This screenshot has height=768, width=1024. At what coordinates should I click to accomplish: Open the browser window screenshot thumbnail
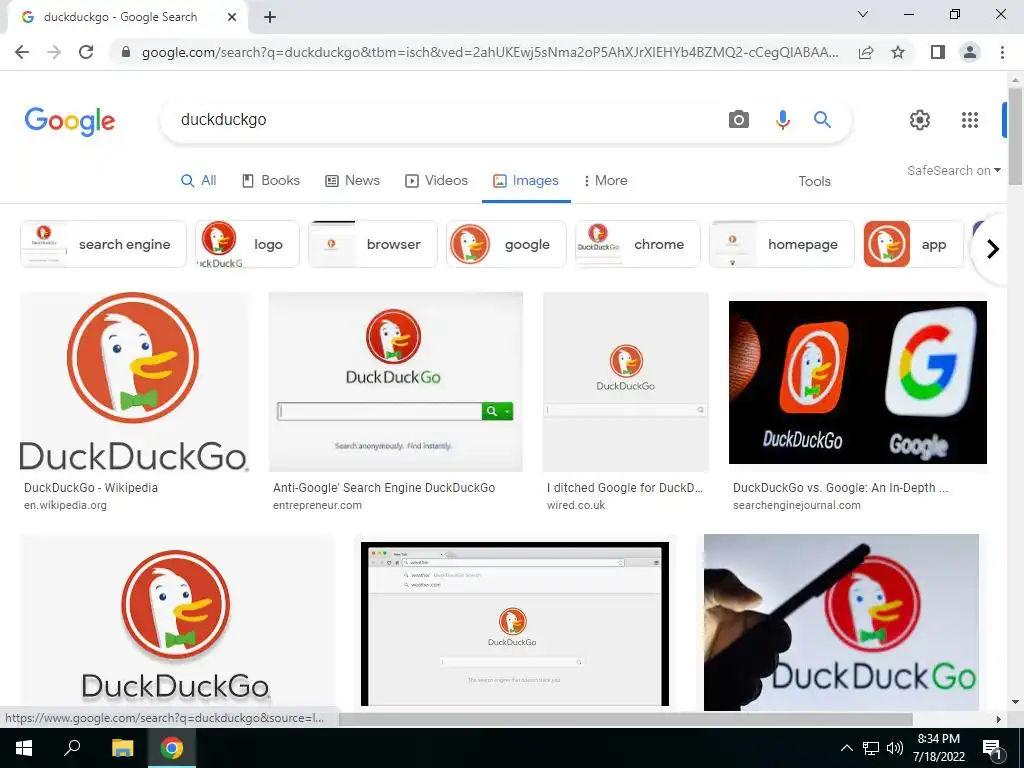point(515,623)
